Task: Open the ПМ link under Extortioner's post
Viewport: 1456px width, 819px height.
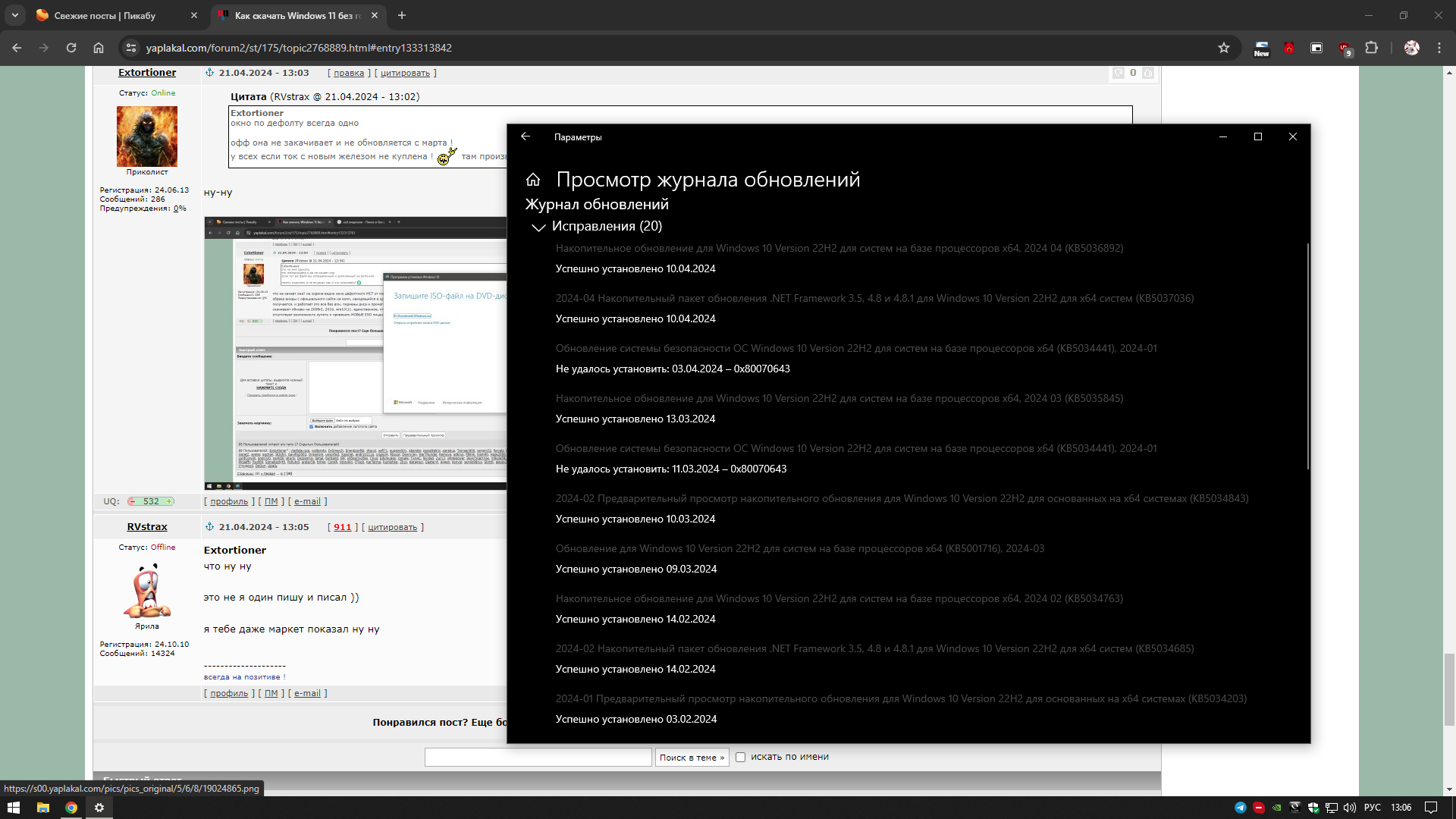Action: point(271,502)
